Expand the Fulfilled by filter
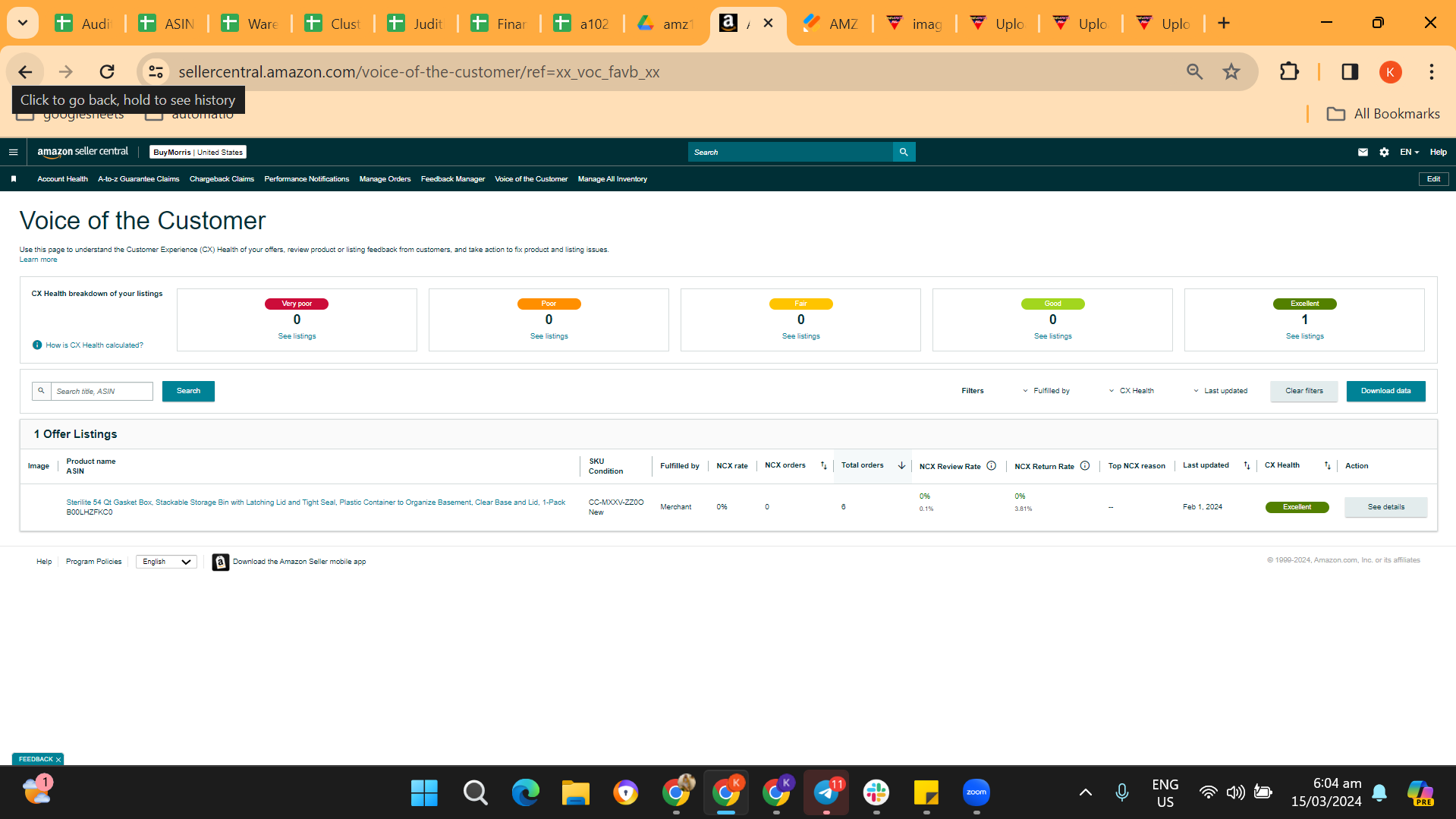Screen dimensions: 1456x819 [1046, 391]
